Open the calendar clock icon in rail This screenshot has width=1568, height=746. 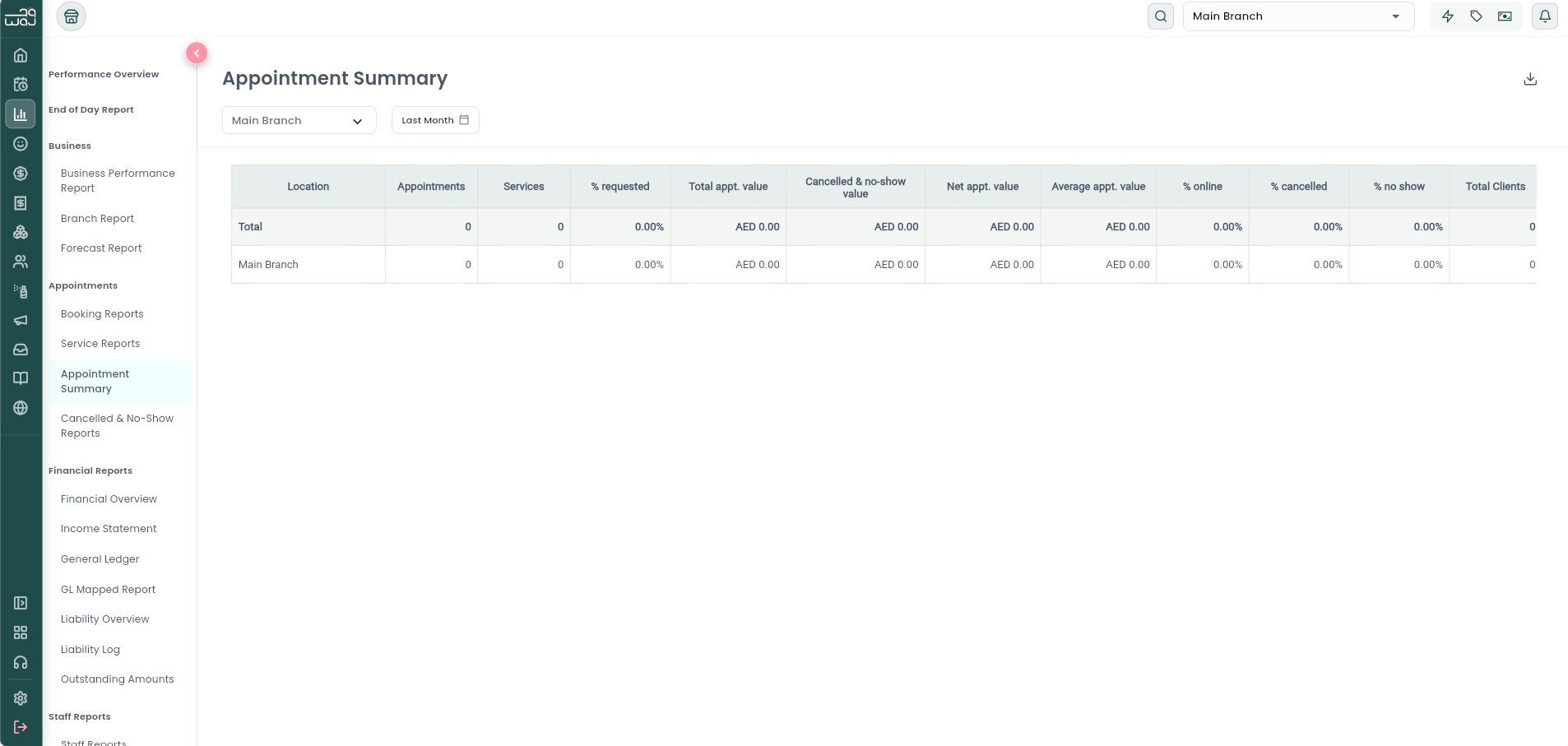[21, 84]
